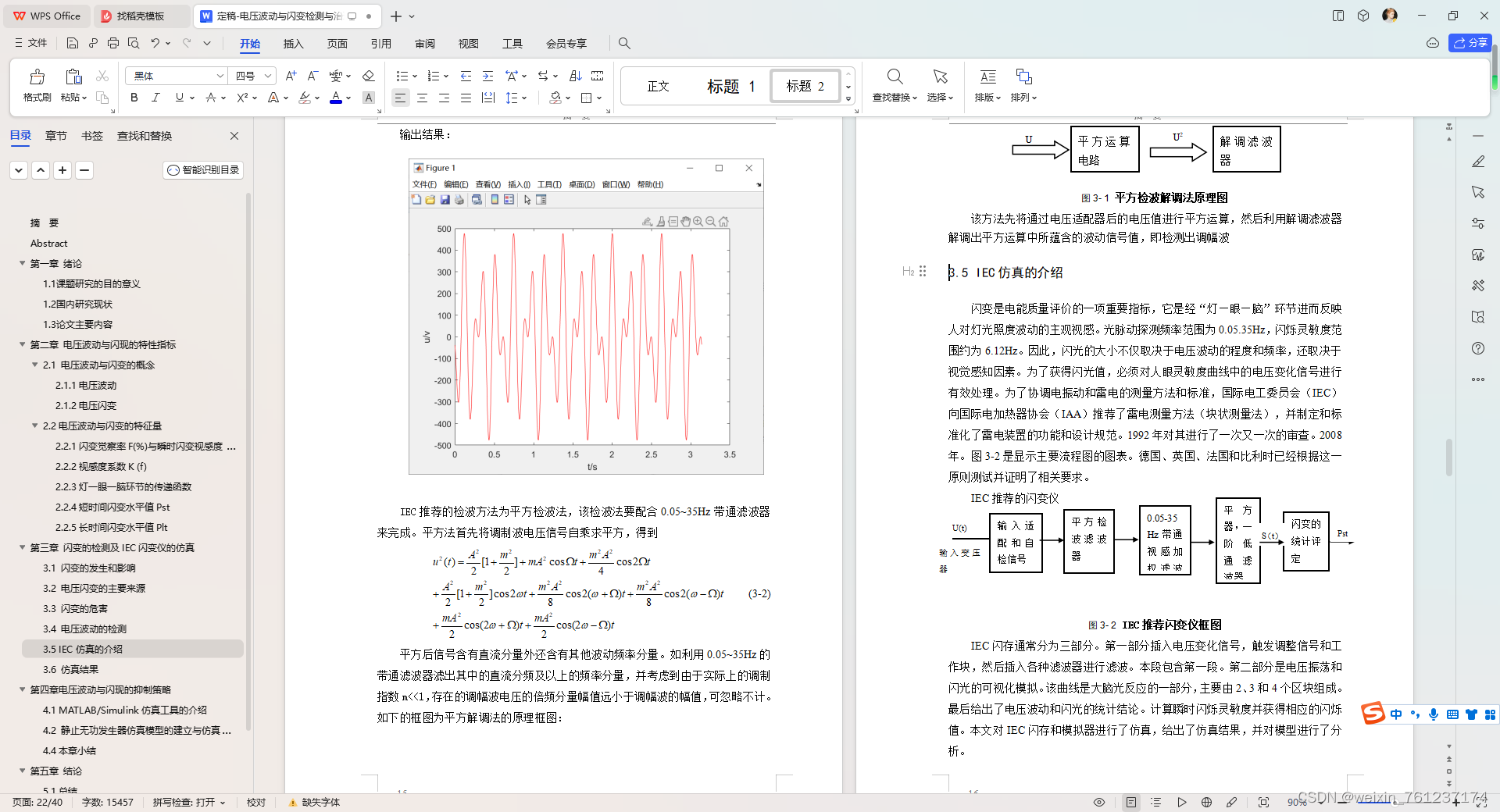This screenshot has width=1500, height=812.
Task: Click the Print Preview icon
Action: click(x=134, y=43)
